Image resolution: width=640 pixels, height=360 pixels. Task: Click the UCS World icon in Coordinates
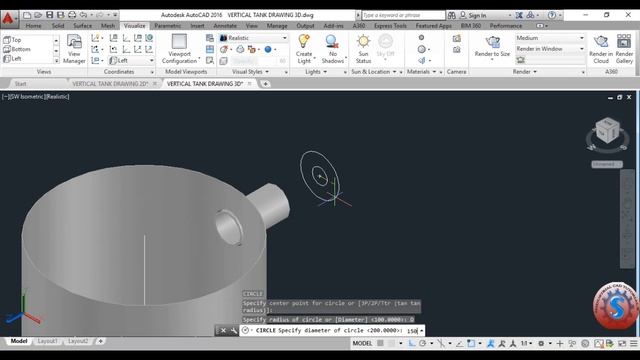click(x=149, y=38)
